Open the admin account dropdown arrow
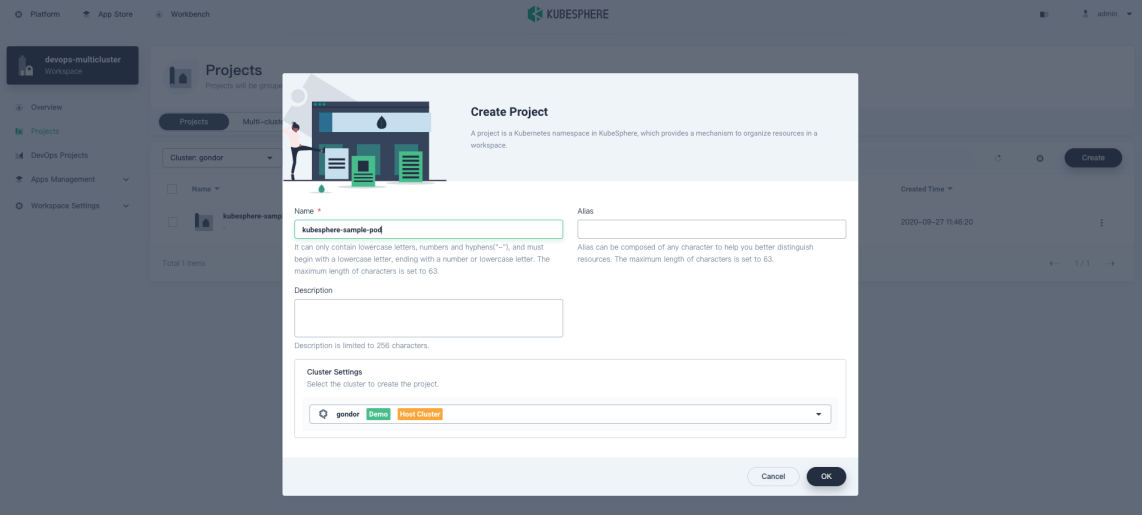 [1129, 14]
